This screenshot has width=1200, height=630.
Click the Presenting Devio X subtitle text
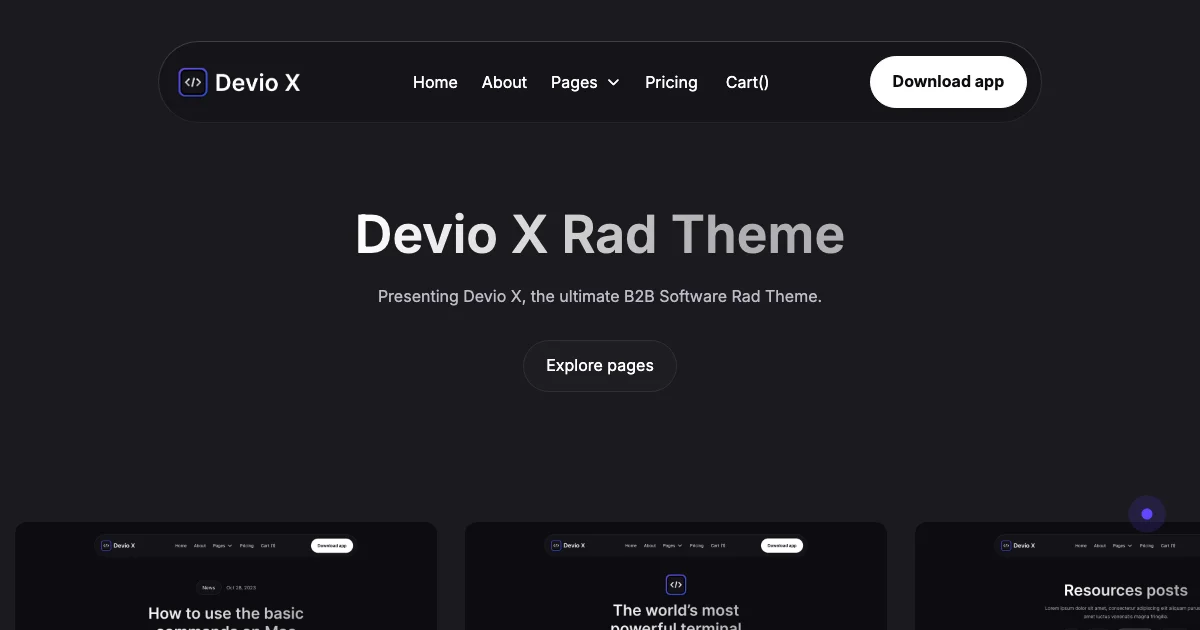tap(600, 296)
